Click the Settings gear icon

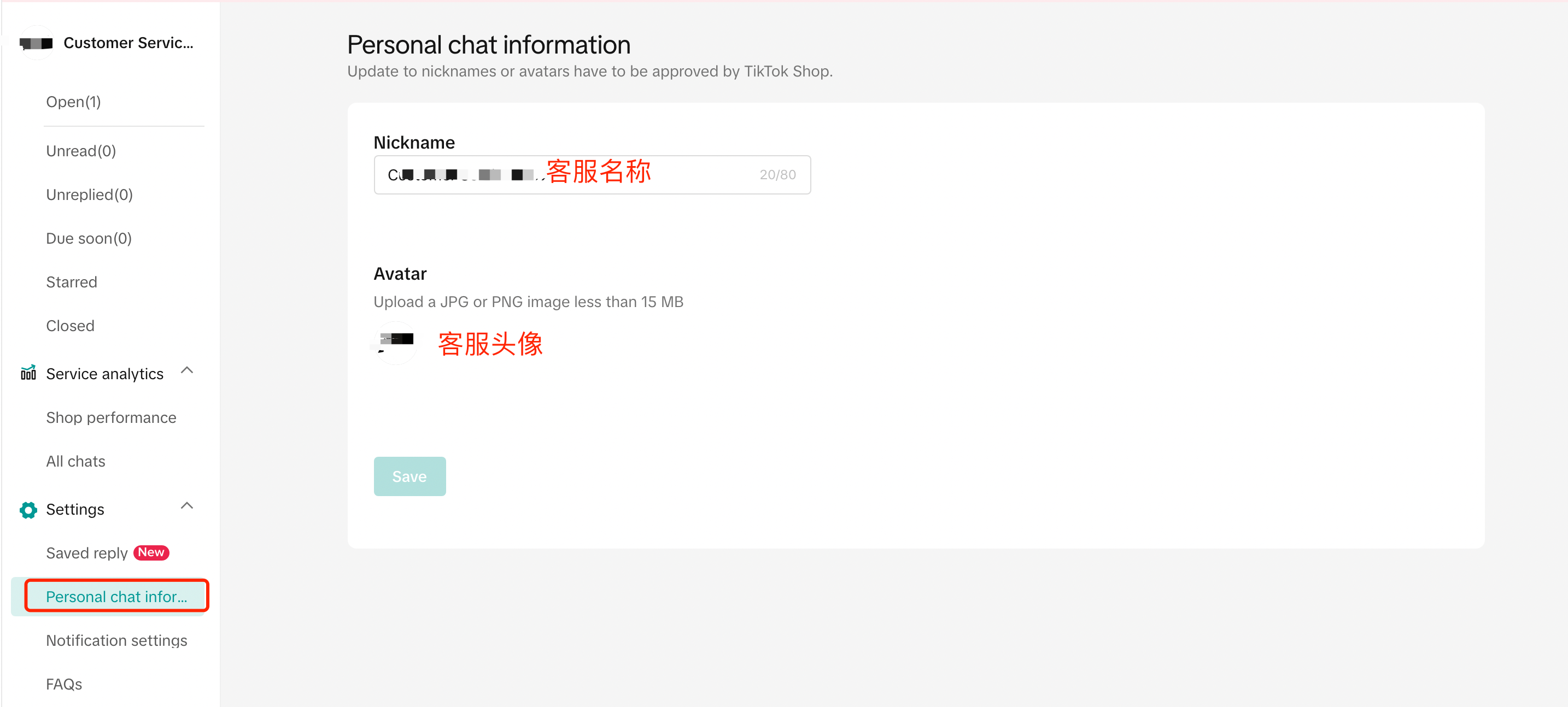(28, 509)
